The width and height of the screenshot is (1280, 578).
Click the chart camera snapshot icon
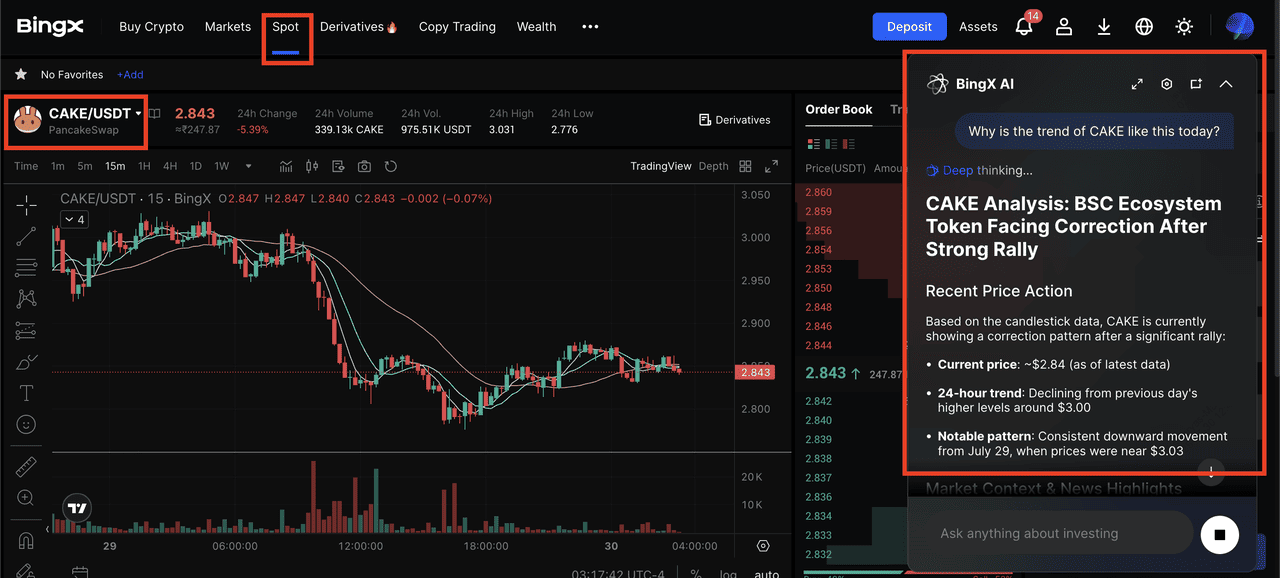pyautogui.click(x=364, y=166)
